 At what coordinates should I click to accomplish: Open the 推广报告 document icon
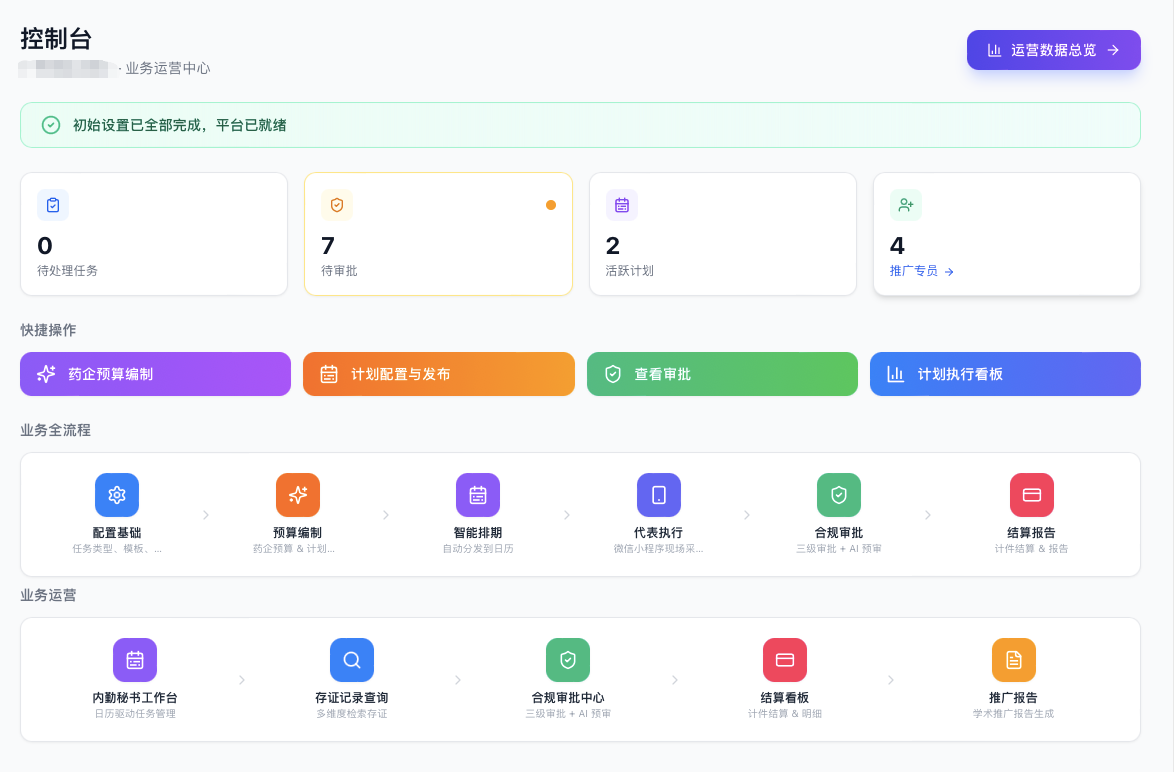pyautogui.click(x=1014, y=660)
